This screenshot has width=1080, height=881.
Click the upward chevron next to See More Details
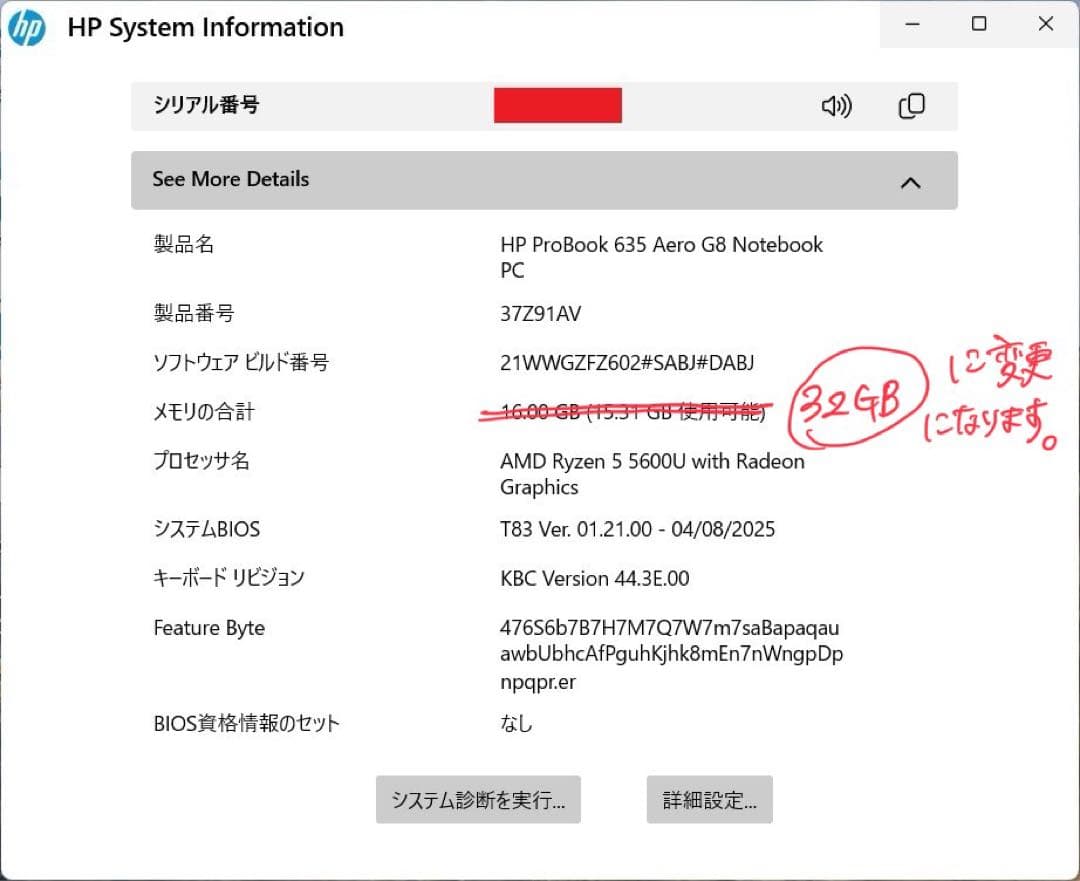click(x=910, y=182)
